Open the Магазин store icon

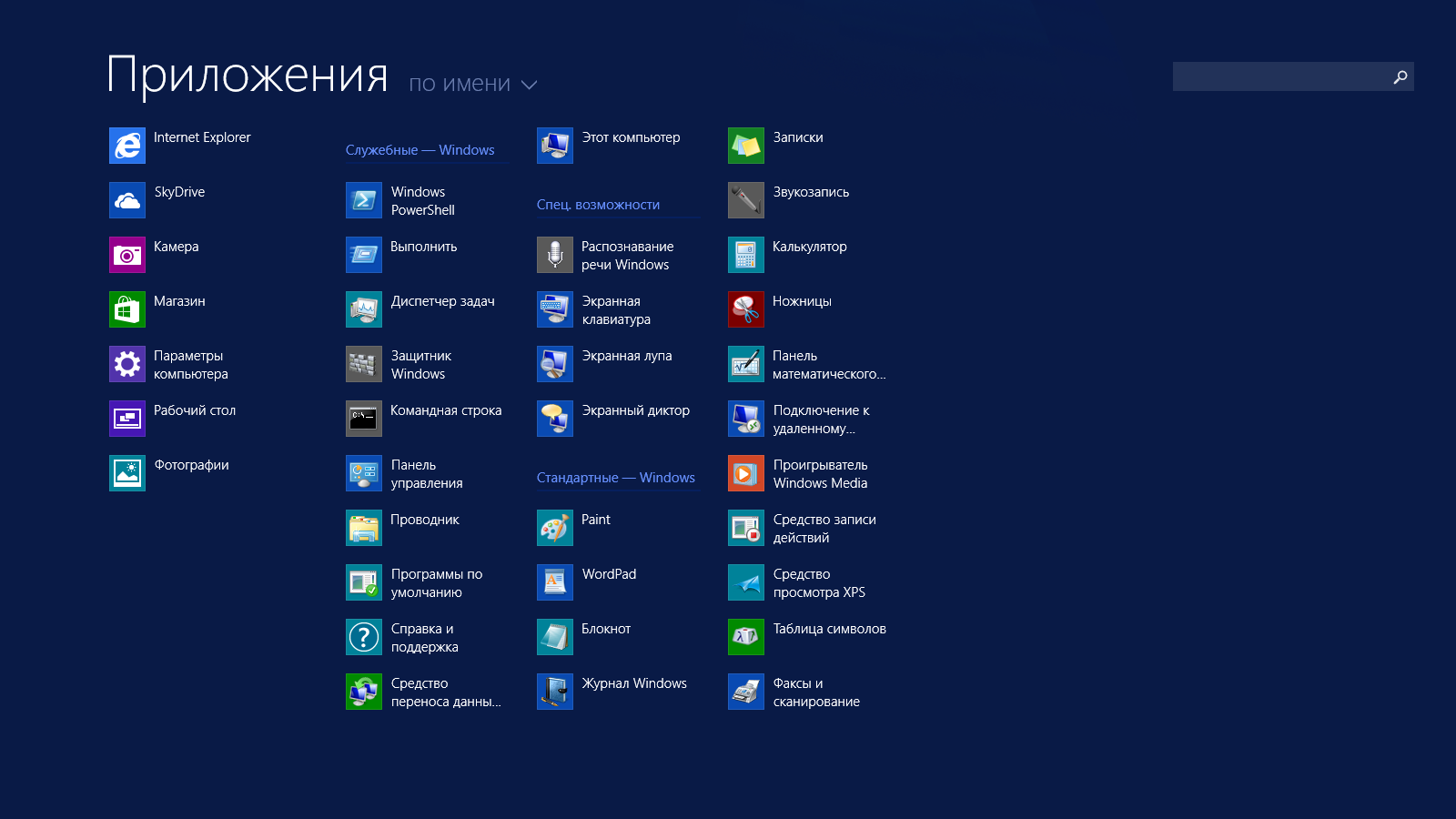(x=127, y=309)
